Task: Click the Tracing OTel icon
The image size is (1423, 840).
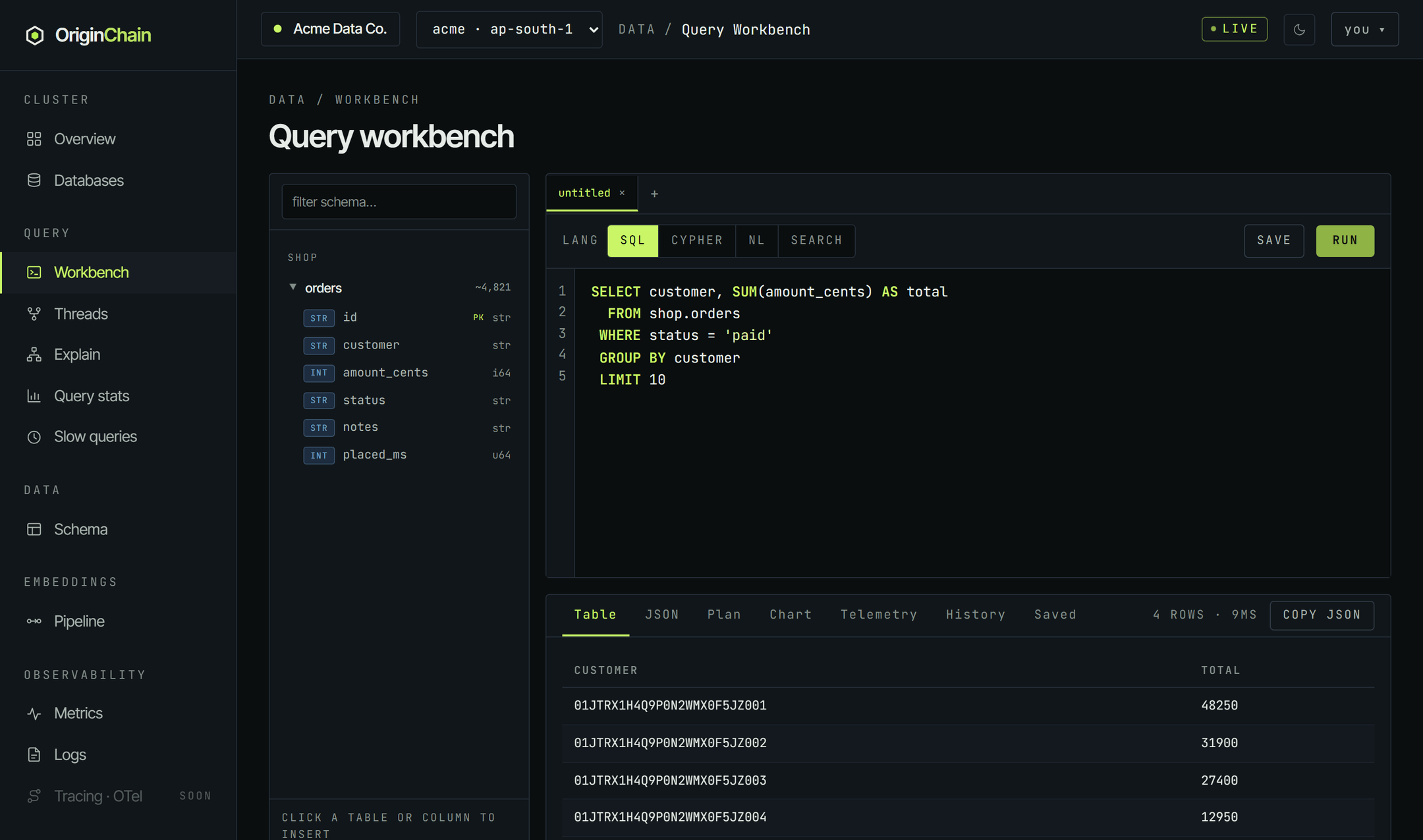Action: click(34, 796)
